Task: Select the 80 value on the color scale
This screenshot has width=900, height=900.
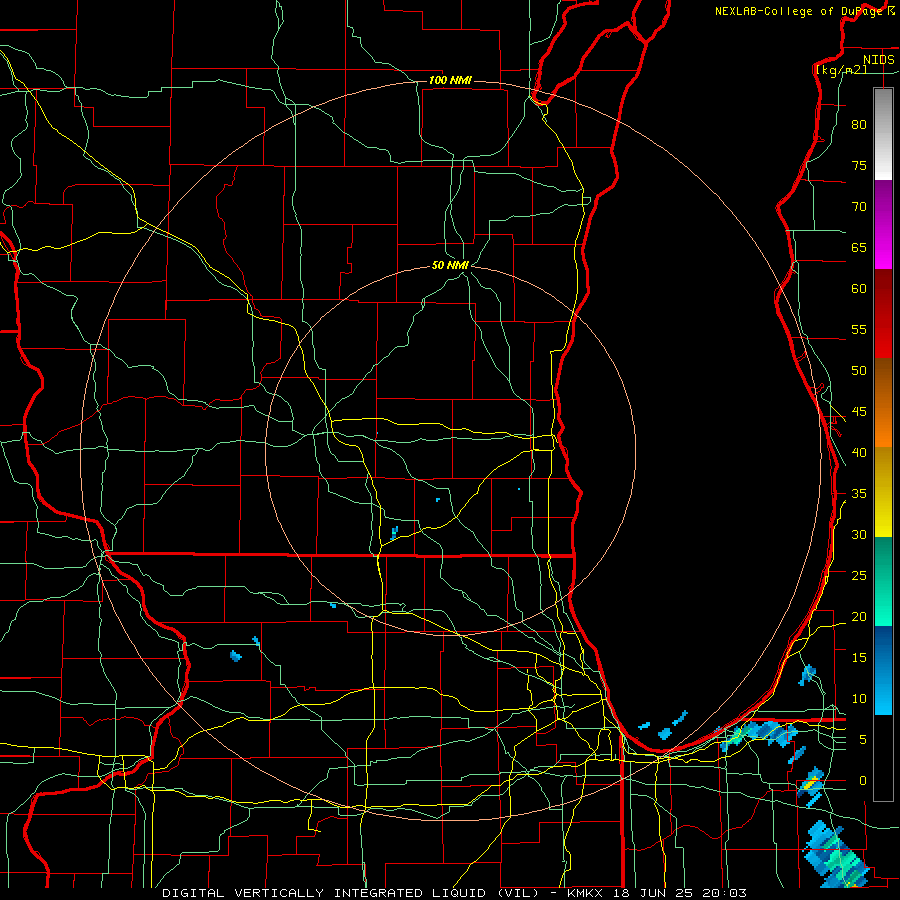Action: 859,125
